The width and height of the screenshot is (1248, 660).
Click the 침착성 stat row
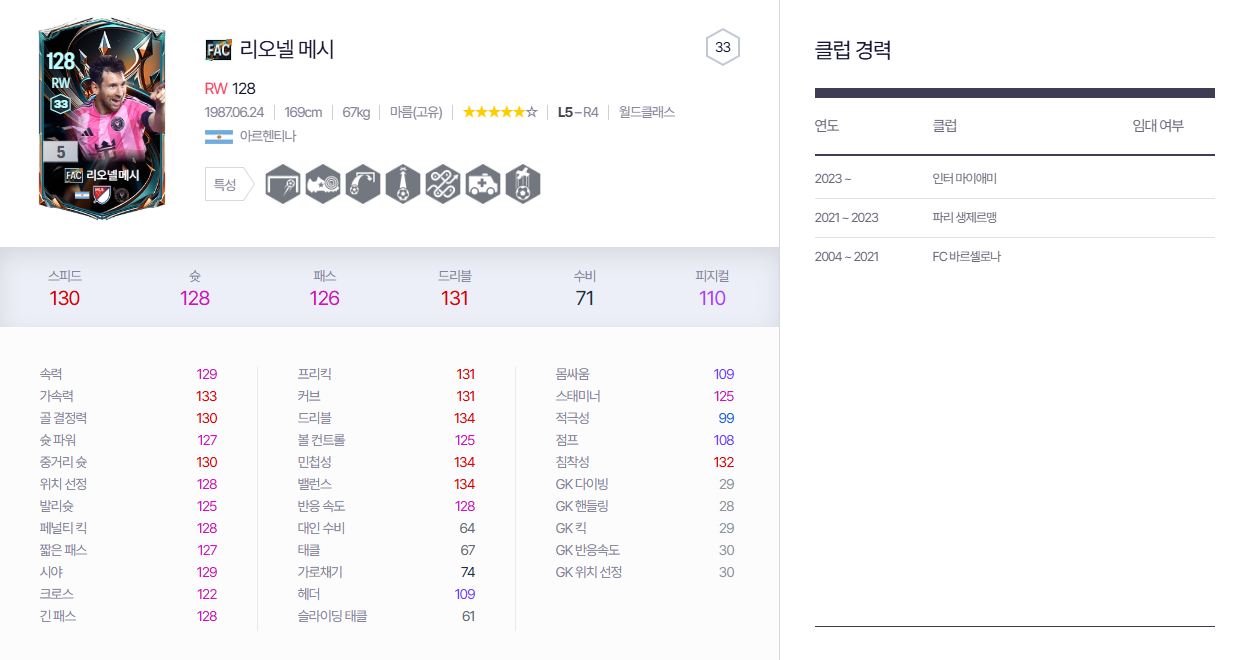645,462
